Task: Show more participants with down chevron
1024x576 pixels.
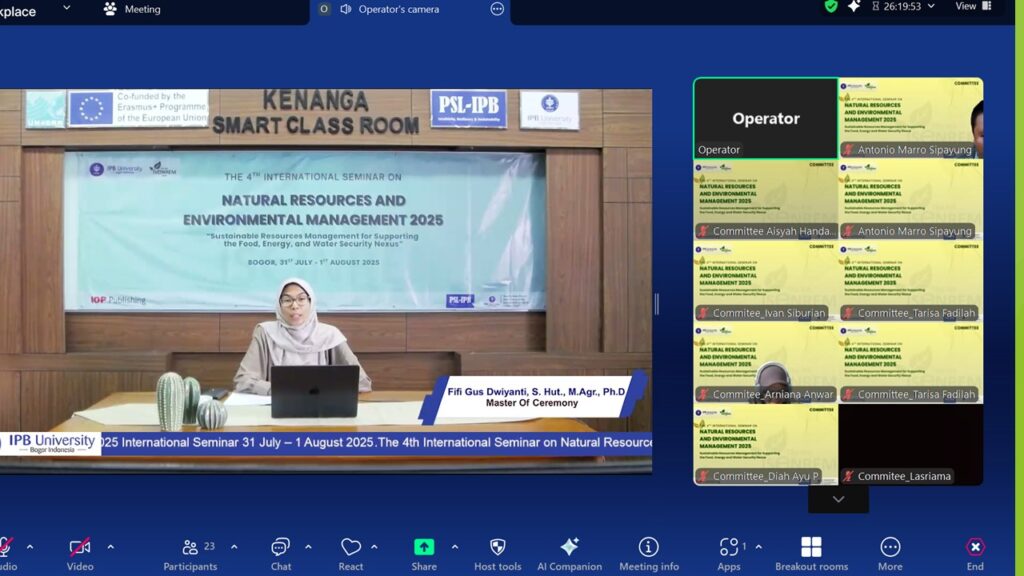Action: [838, 499]
